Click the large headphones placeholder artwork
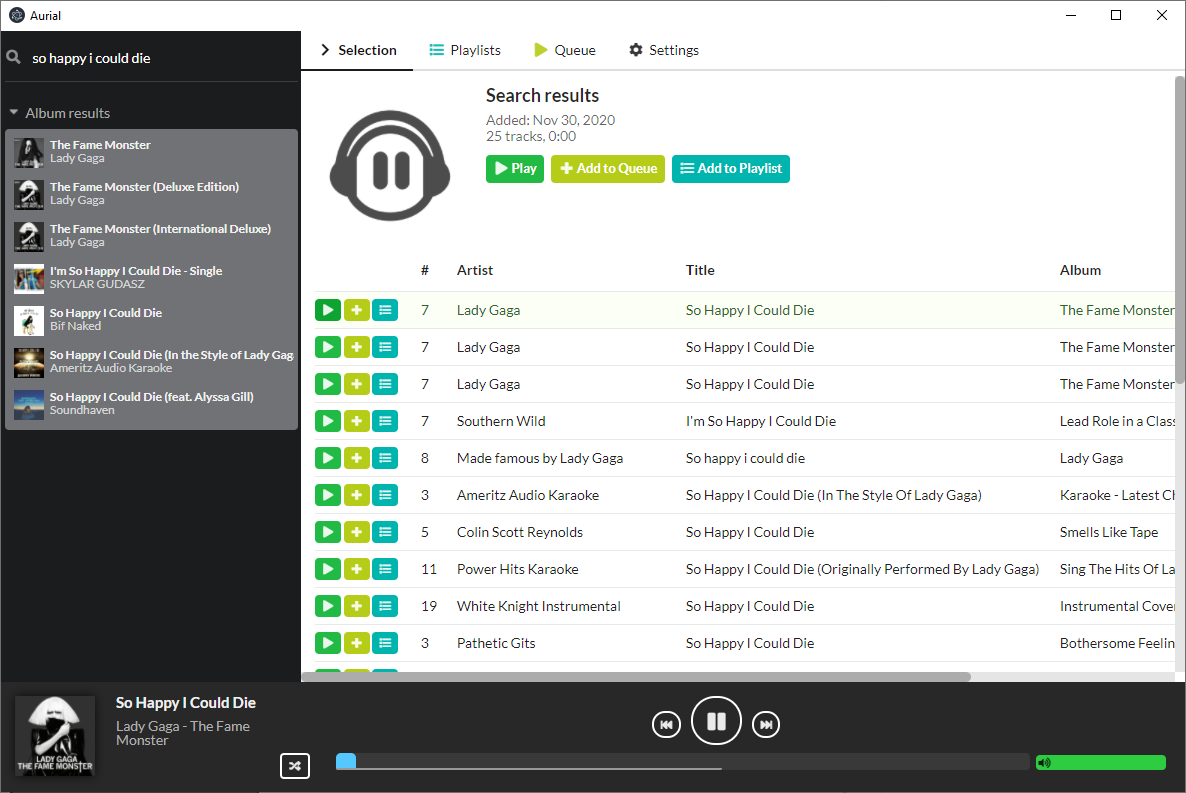This screenshot has width=1186, height=793. (390, 165)
